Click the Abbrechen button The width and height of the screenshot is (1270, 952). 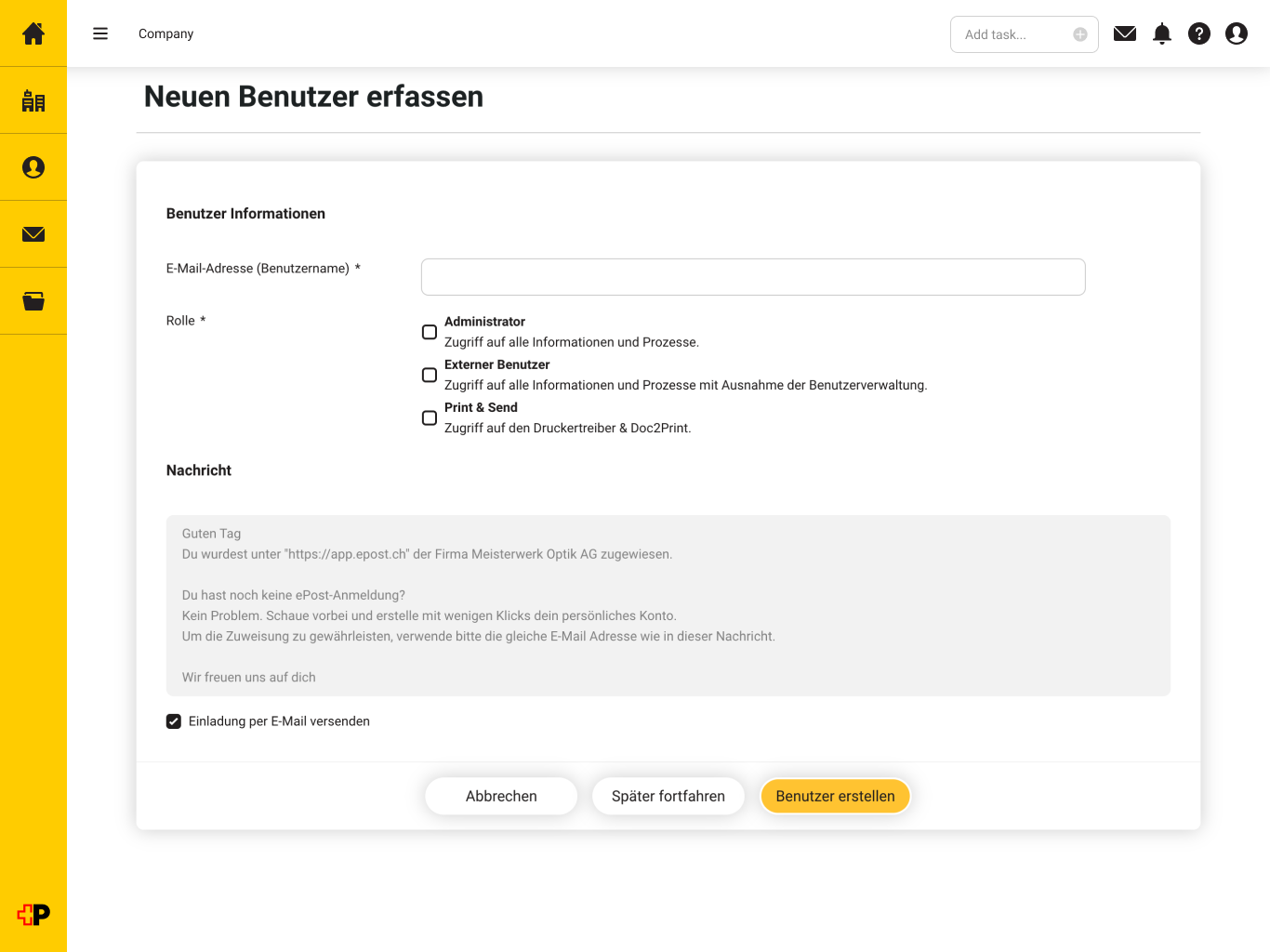(501, 796)
